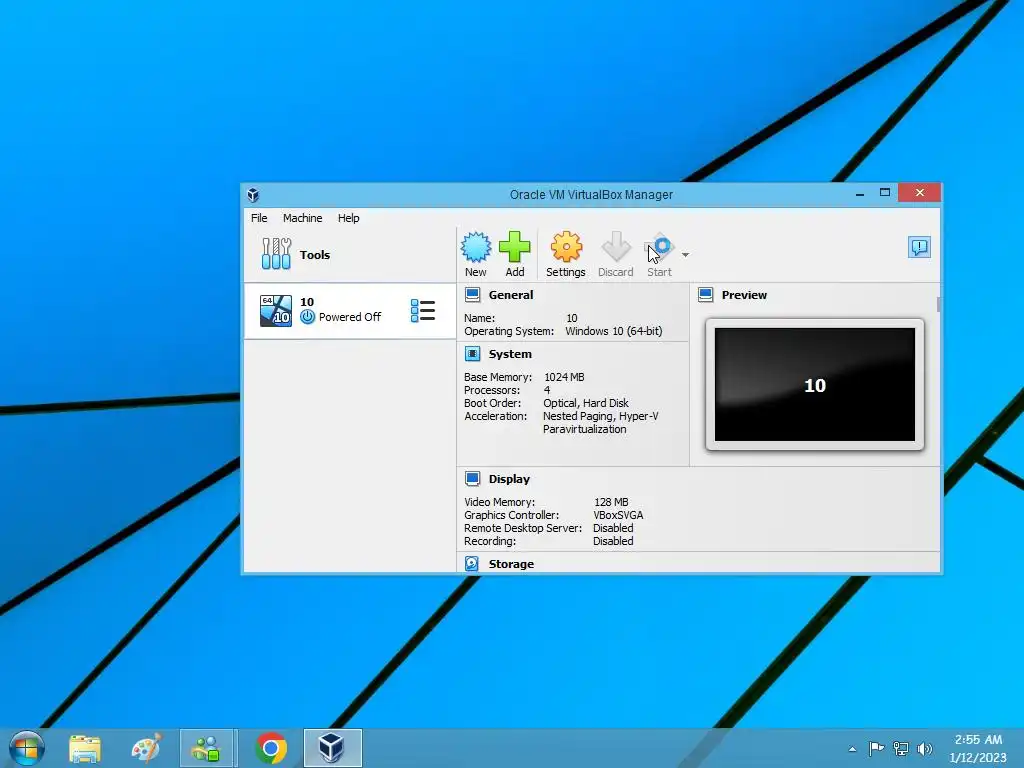Click the Boot Order value Optical, Hard Disk

pos(586,403)
